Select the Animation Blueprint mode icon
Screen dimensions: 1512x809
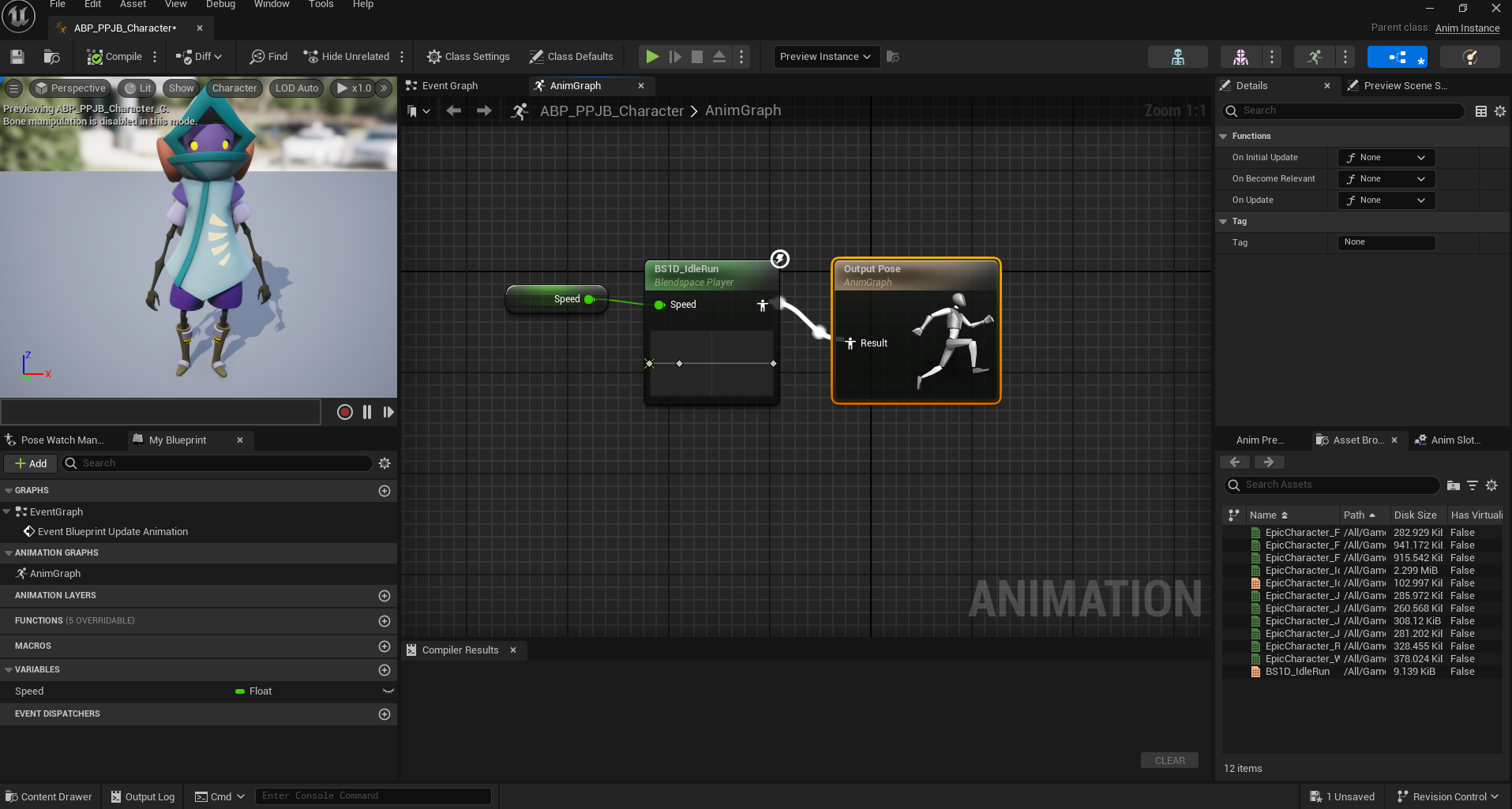[1398, 57]
